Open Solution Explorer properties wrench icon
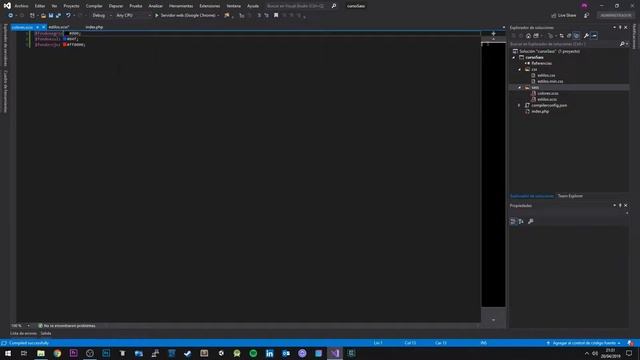 [x=586, y=36]
